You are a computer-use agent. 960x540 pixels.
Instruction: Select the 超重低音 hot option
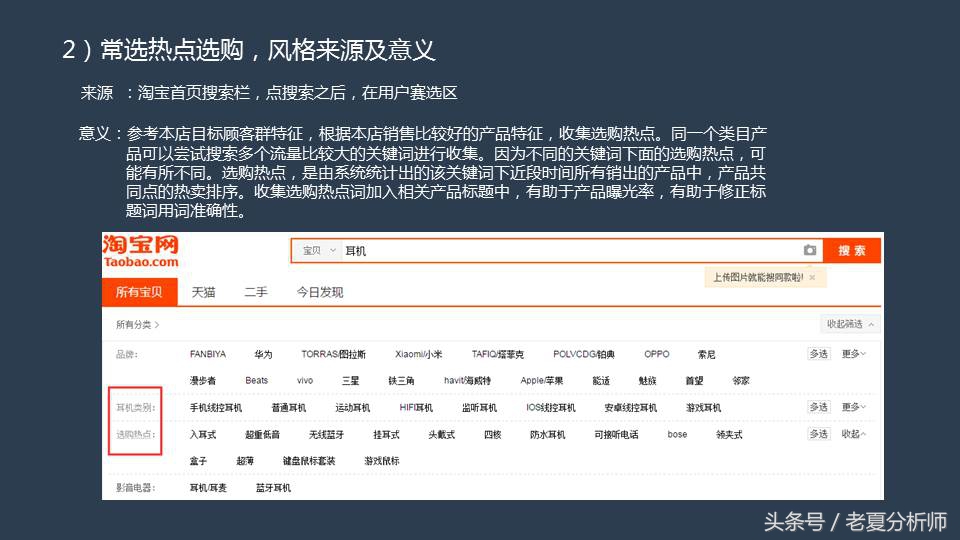click(x=262, y=435)
